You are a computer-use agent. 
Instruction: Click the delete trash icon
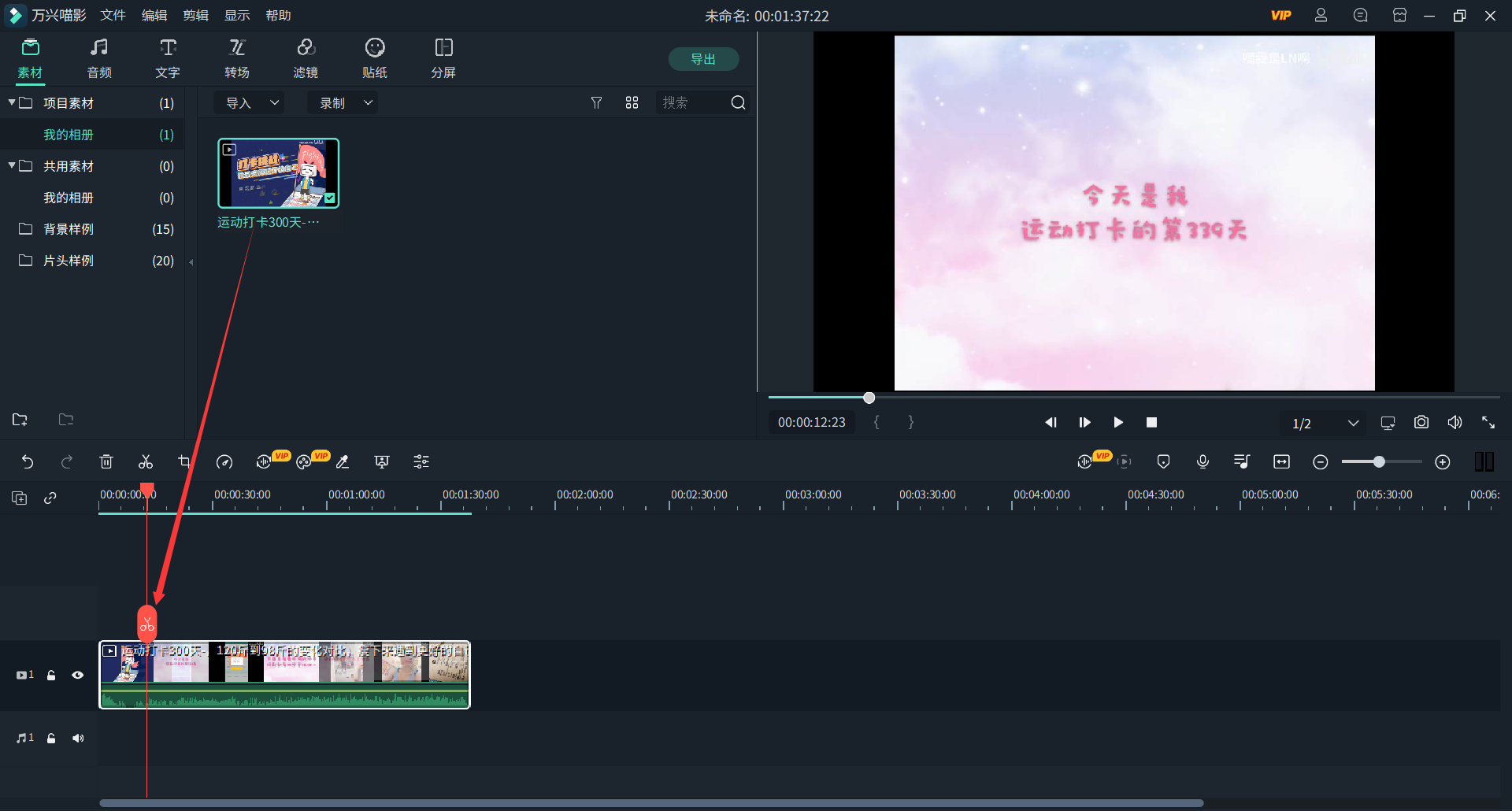pos(106,462)
